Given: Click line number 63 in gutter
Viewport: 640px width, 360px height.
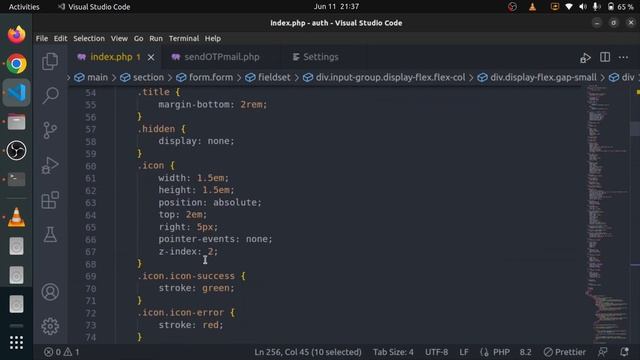Looking at the screenshot, I should [90, 202].
